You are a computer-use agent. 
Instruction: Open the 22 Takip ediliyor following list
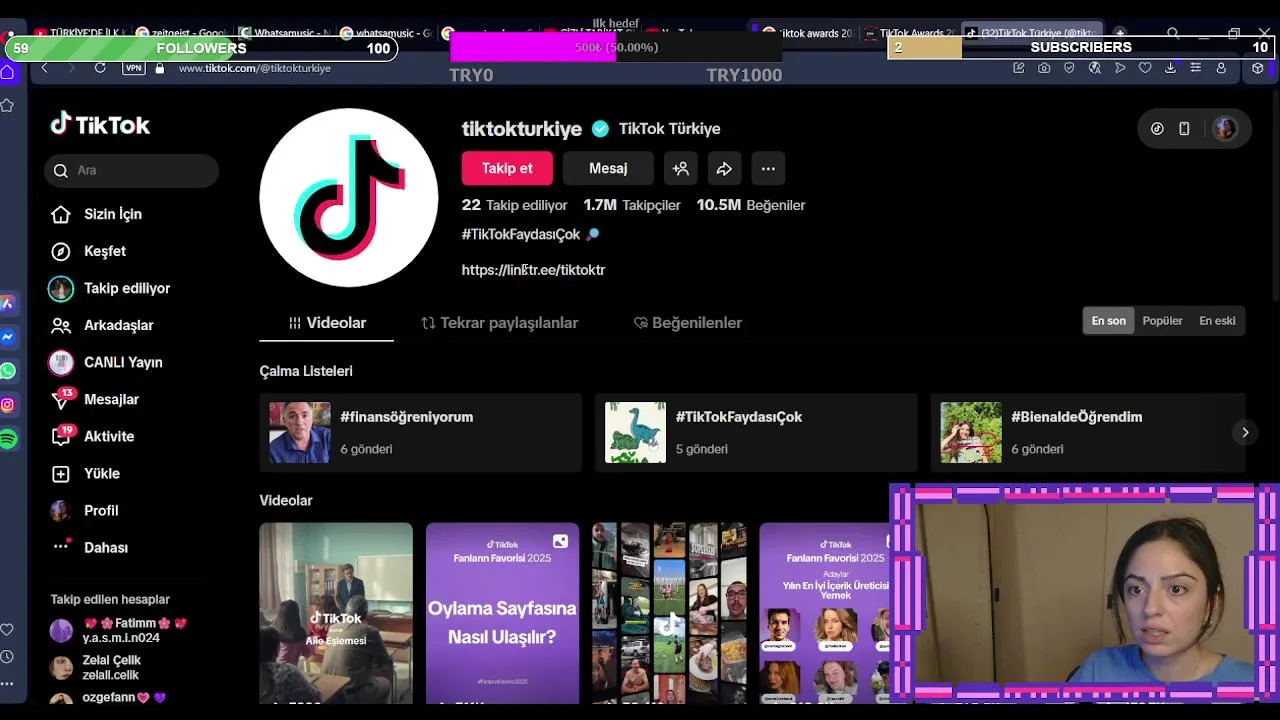[514, 205]
